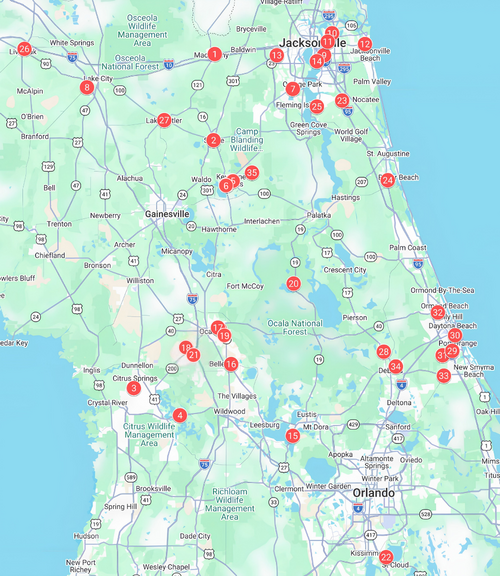The width and height of the screenshot is (500, 576).
Task: Select marker 28 north of DeLand
Action: coord(384,352)
